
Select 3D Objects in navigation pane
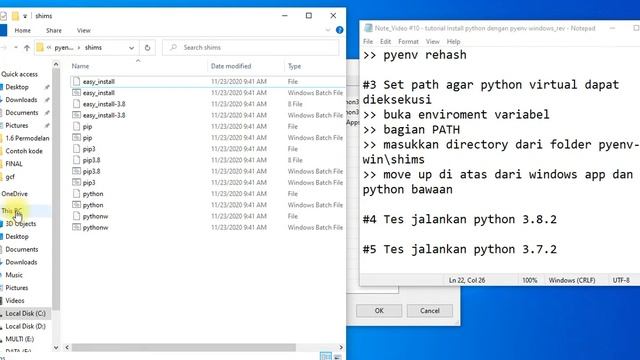[x=20, y=224]
